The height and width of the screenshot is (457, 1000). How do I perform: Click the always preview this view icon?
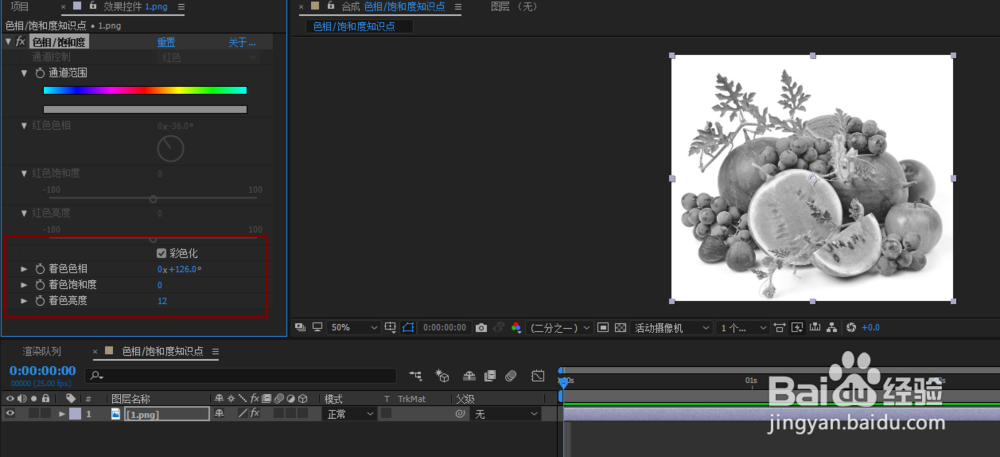coord(300,328)
